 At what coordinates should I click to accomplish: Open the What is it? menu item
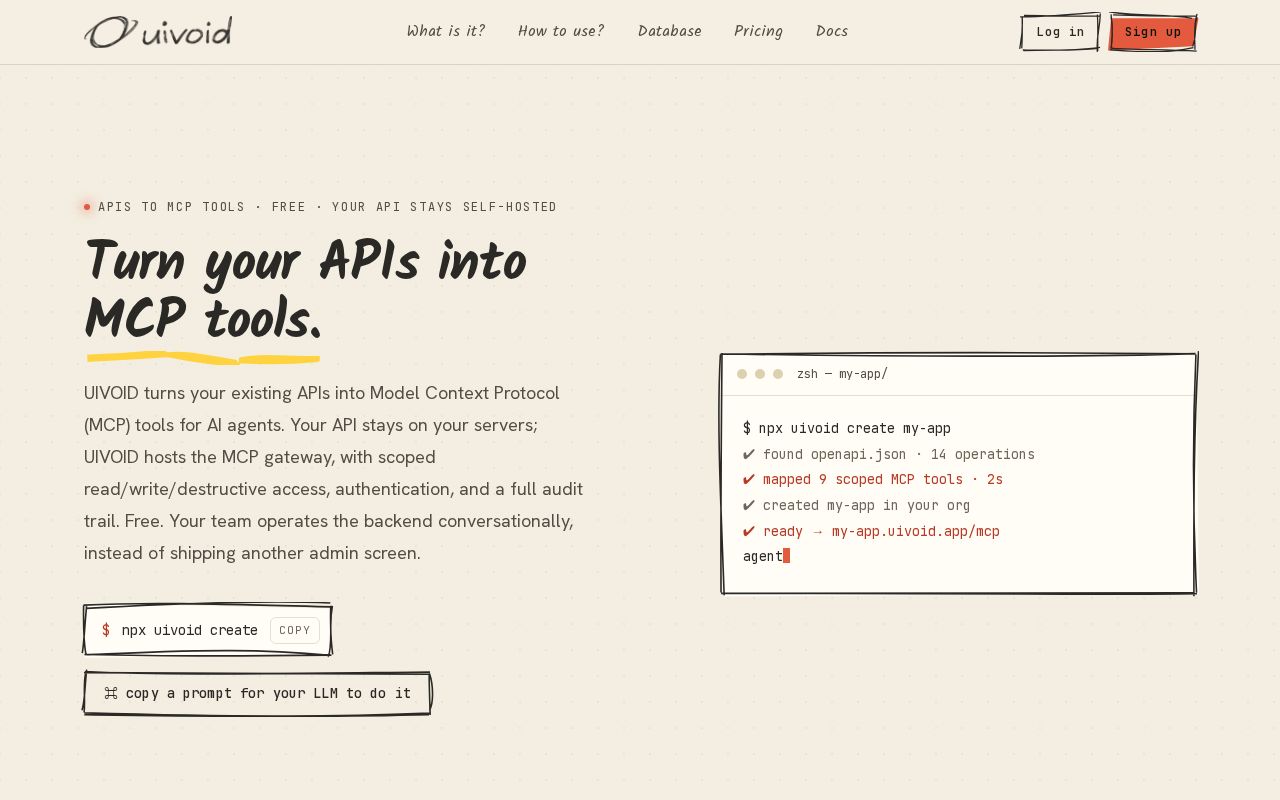pos(446,32)
